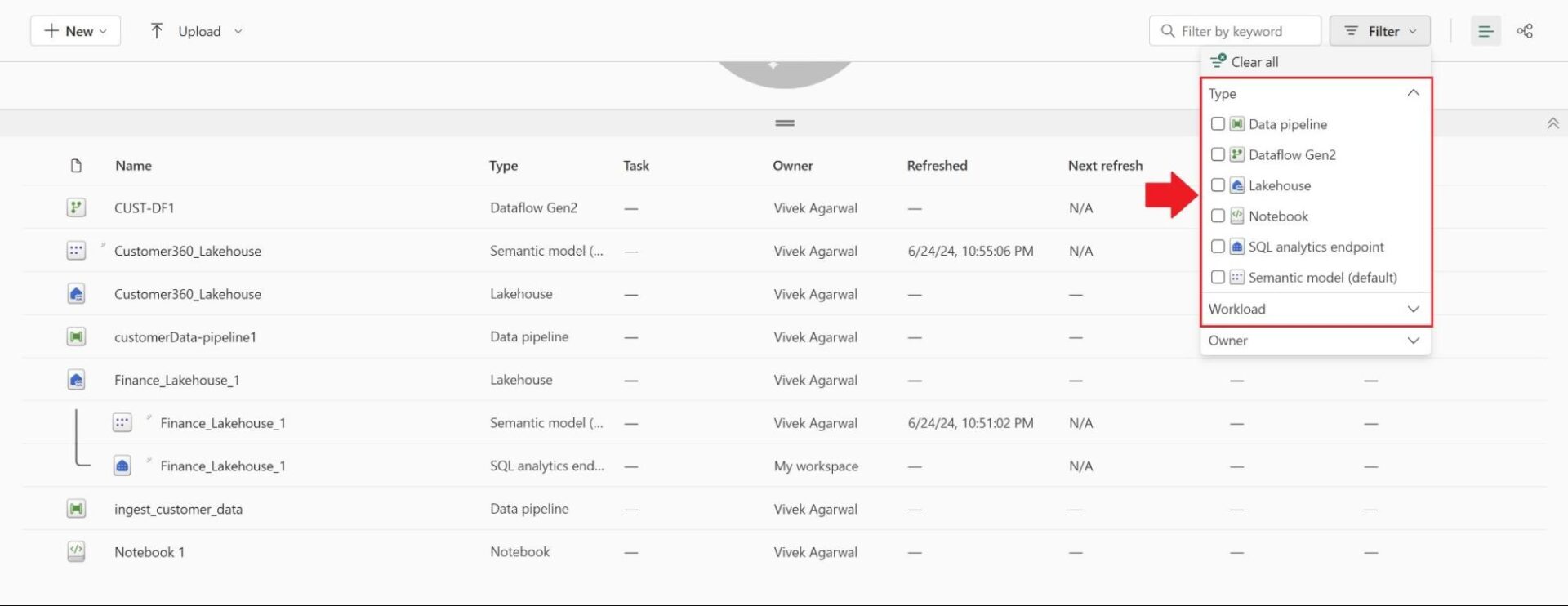
Task: Check the Lakehouse type filter
Action: 1218,185
